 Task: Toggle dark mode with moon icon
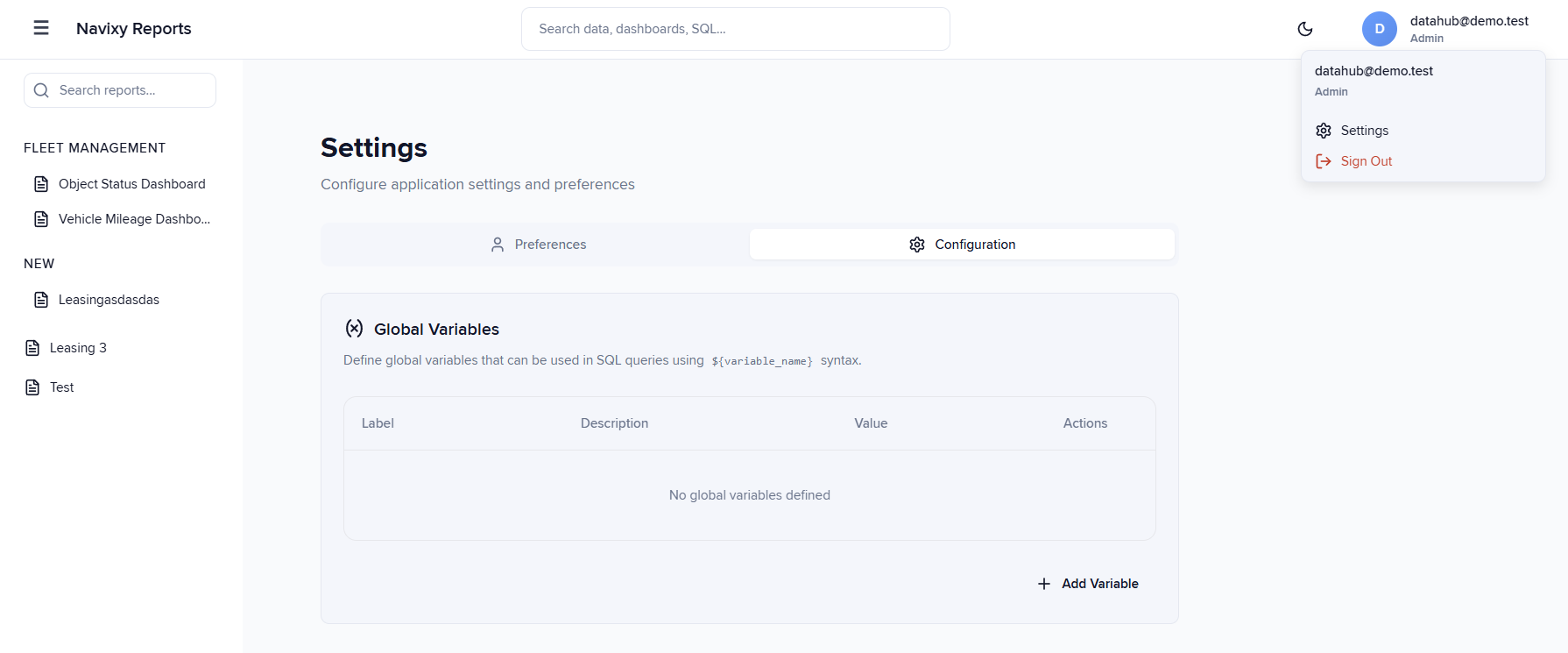(1304, 29)
